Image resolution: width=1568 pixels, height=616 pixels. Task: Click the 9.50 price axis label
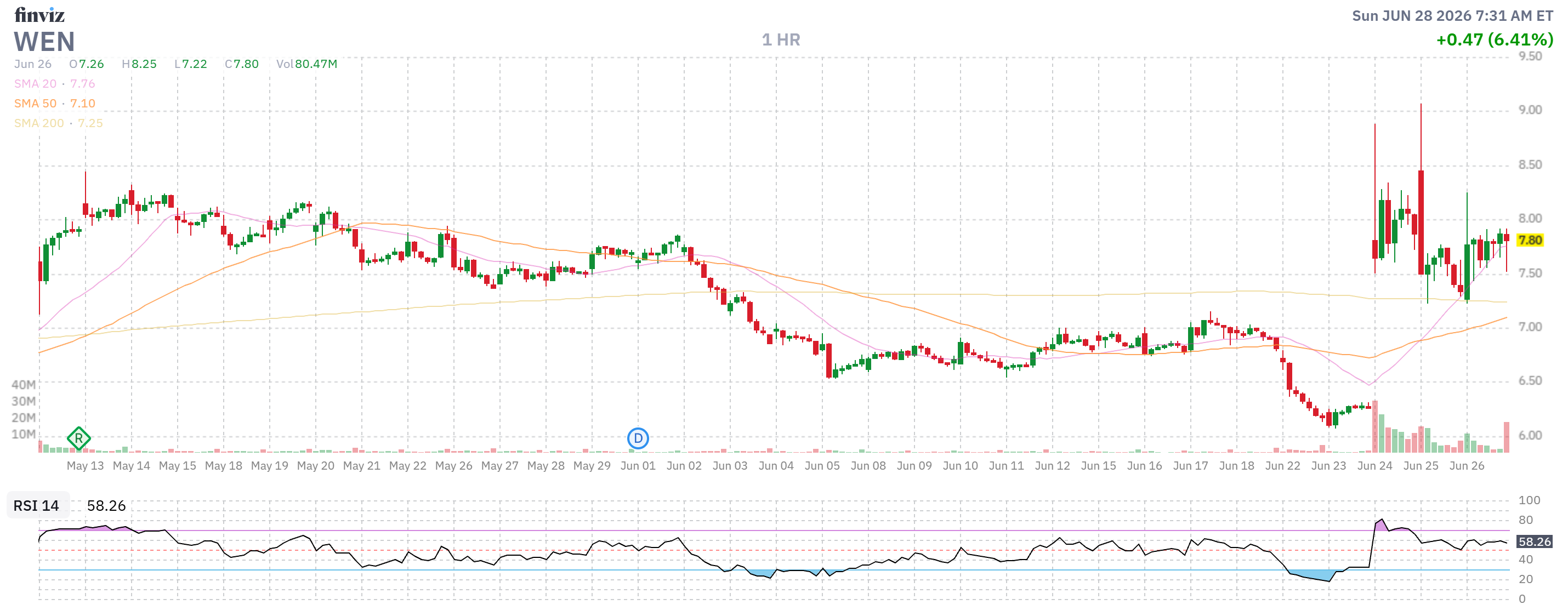(1530, 56)
